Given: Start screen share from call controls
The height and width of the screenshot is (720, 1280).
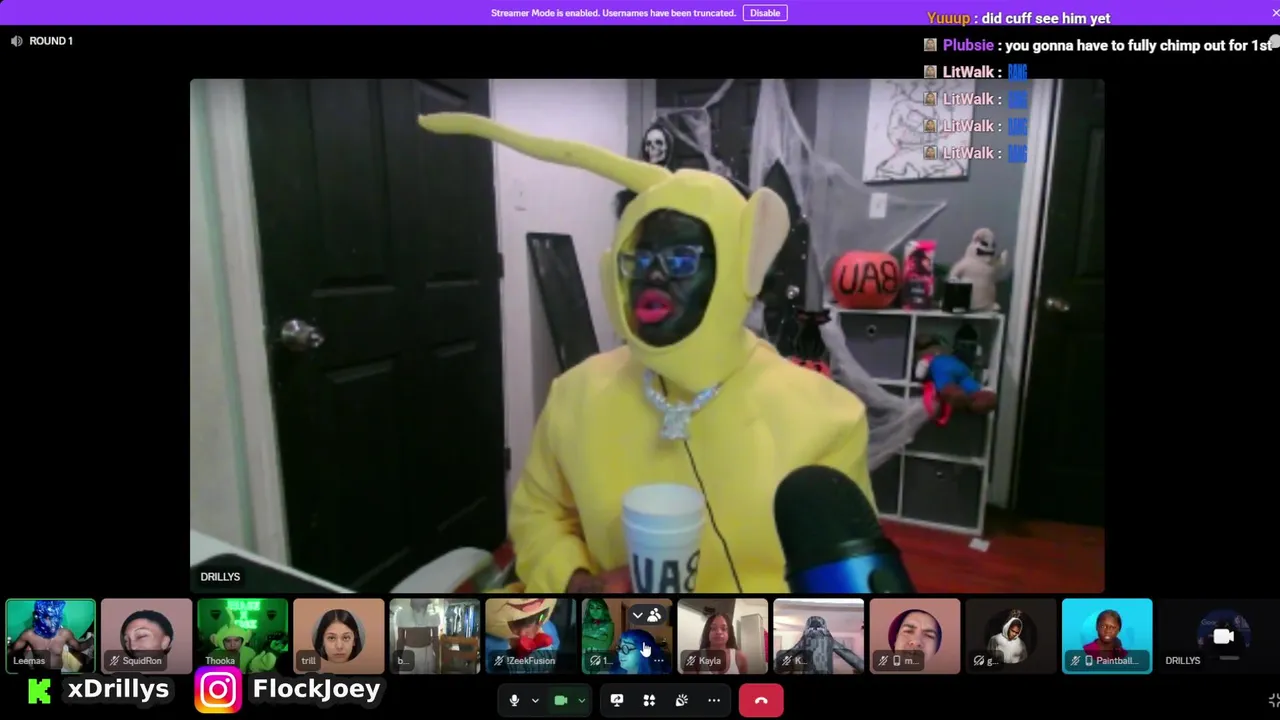Looking at the screenshot, I should [x=617, y=700].
